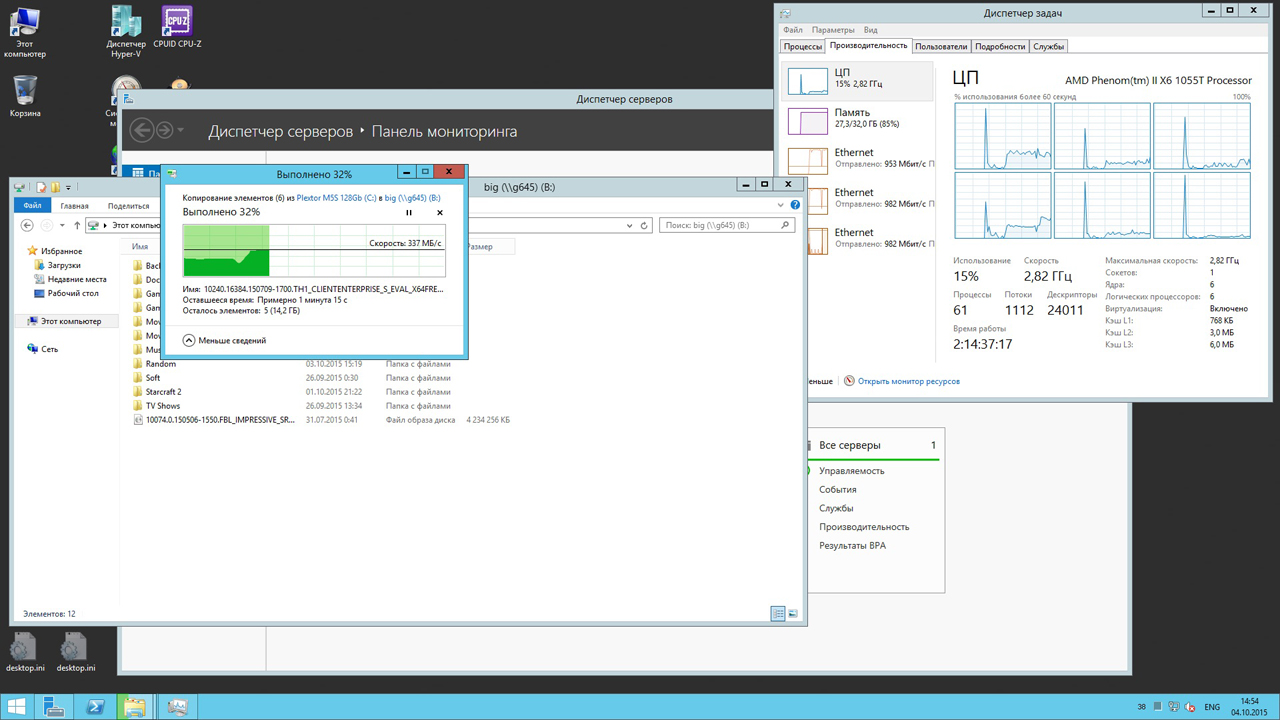Screen dimensions: 1280x720
Task: Open recent locations dropdown in Explorer
Action: (x=63, y=226)
